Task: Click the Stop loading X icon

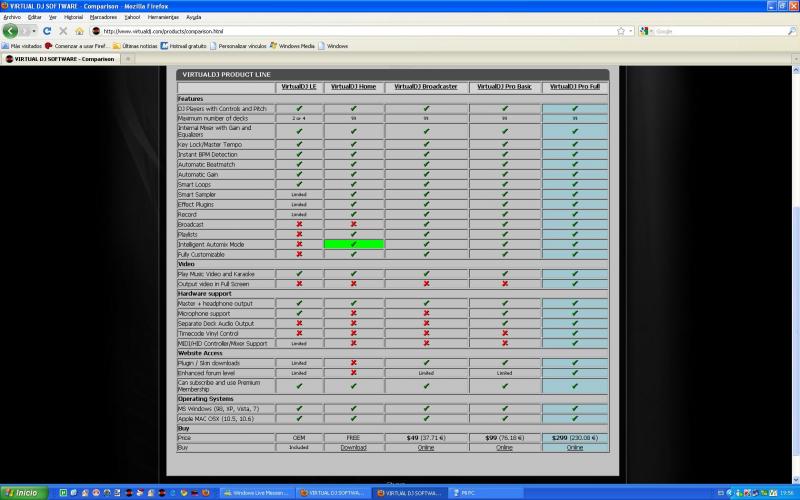Action: pyautogui.click(x=63, y=31)
